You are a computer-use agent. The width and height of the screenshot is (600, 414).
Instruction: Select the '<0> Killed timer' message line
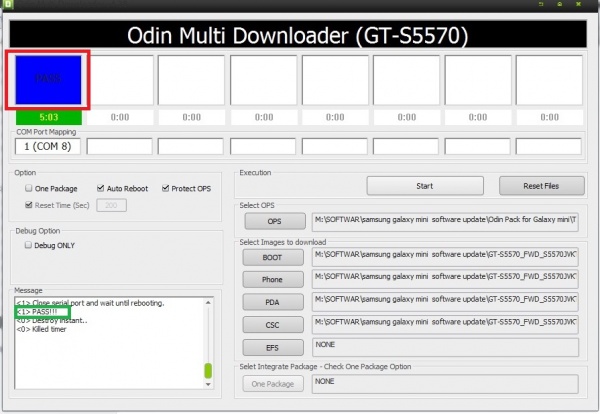[41, 329]
